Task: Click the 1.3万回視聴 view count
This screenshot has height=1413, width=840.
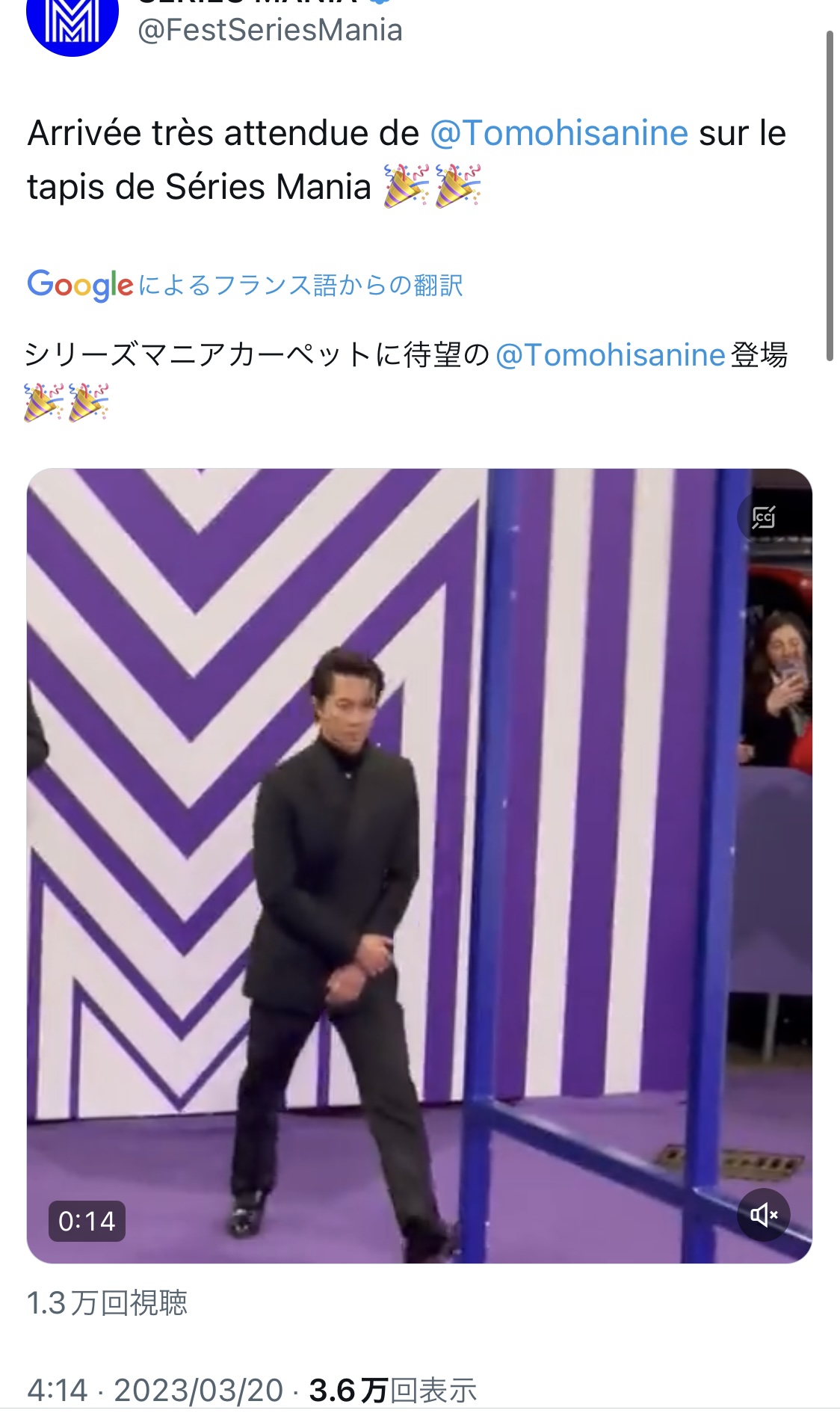Action: 107,1302
